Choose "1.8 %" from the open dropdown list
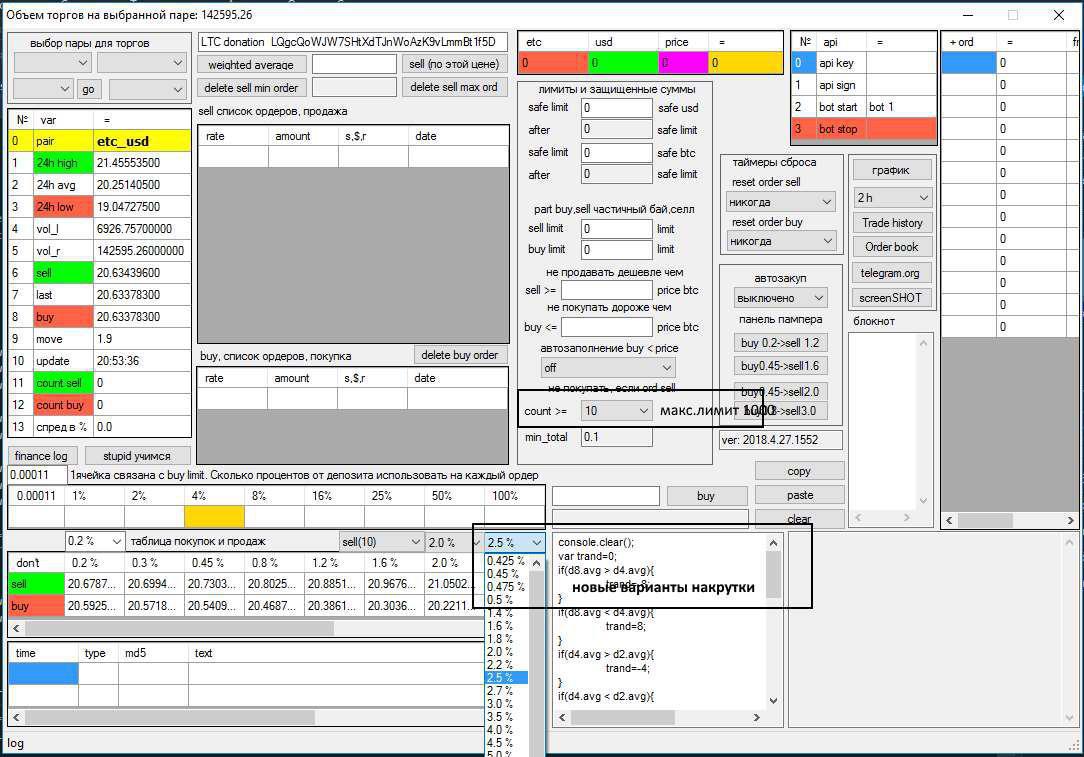 [501, 639]
